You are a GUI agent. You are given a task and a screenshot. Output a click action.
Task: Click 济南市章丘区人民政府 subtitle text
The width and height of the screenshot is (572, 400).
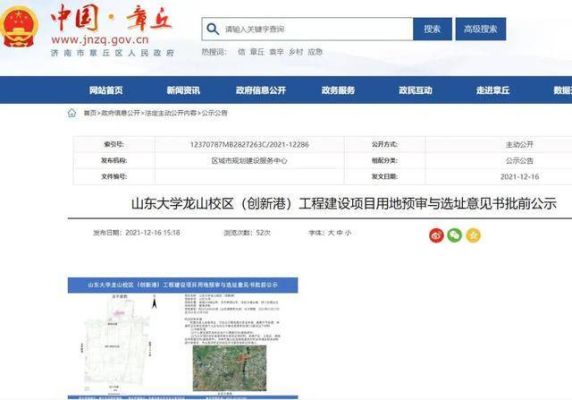pyautogui.click(x=112, y=53)
